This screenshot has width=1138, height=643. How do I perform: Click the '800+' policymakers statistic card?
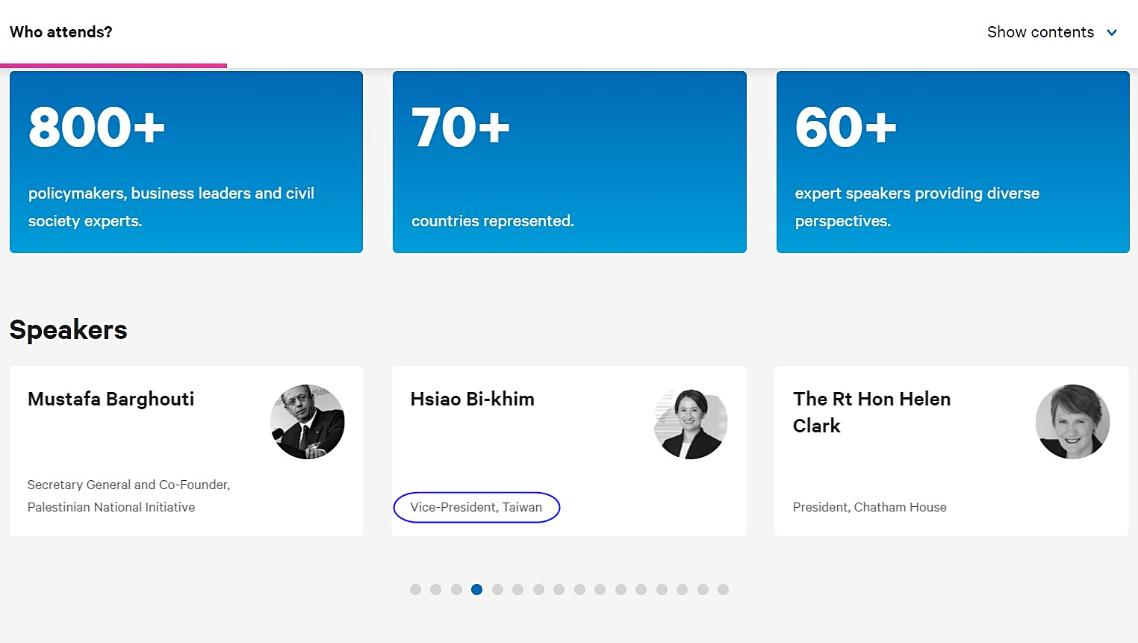point(186,161)
